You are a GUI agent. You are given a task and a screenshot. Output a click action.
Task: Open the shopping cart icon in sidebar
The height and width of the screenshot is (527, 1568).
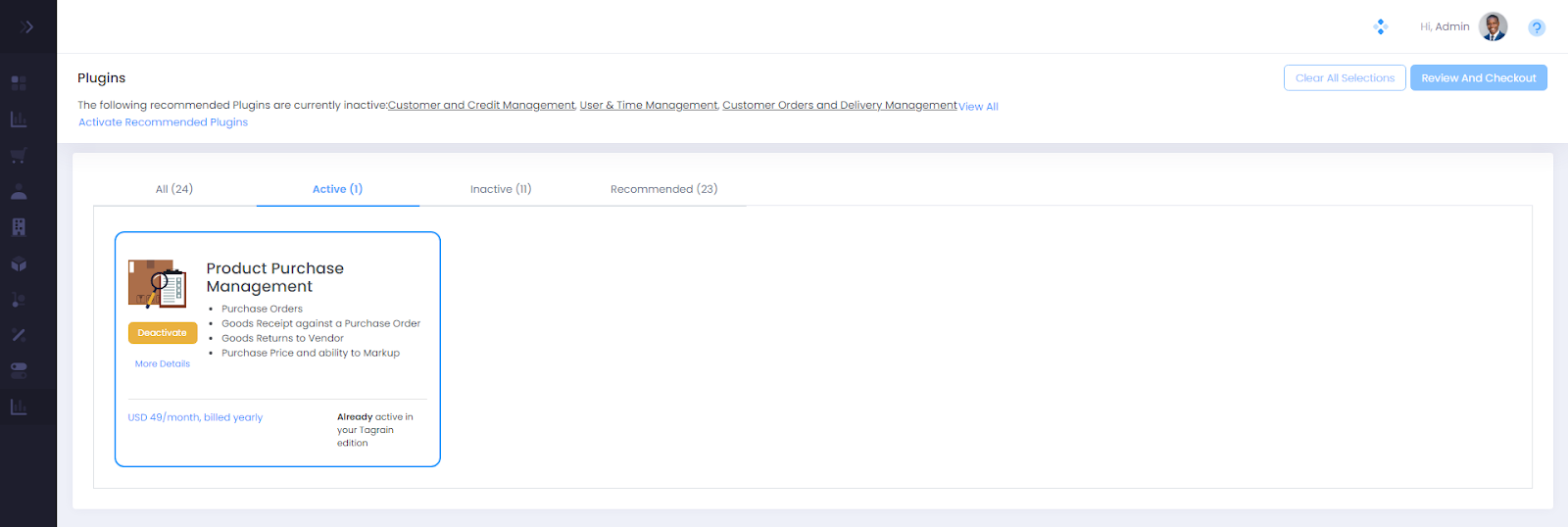coord(19,156)
